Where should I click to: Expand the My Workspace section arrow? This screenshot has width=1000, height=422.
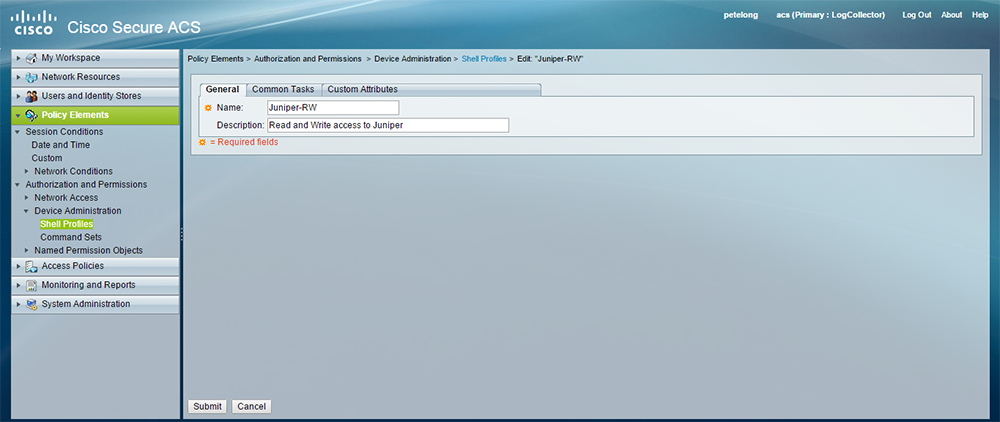pyautogui.click(x=19, y=58)
